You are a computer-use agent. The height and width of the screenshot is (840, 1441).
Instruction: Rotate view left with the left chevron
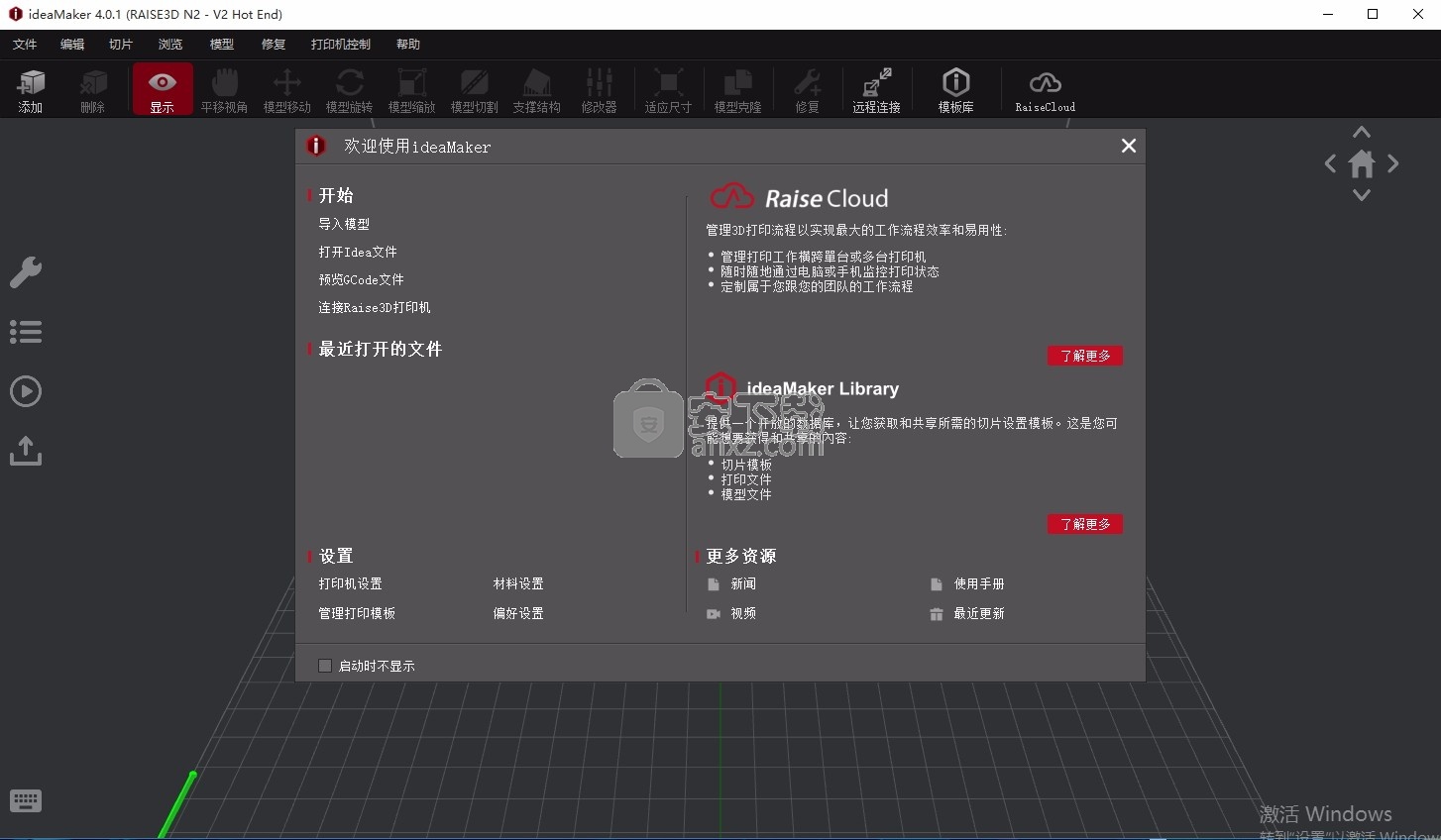coord(1331,164)
